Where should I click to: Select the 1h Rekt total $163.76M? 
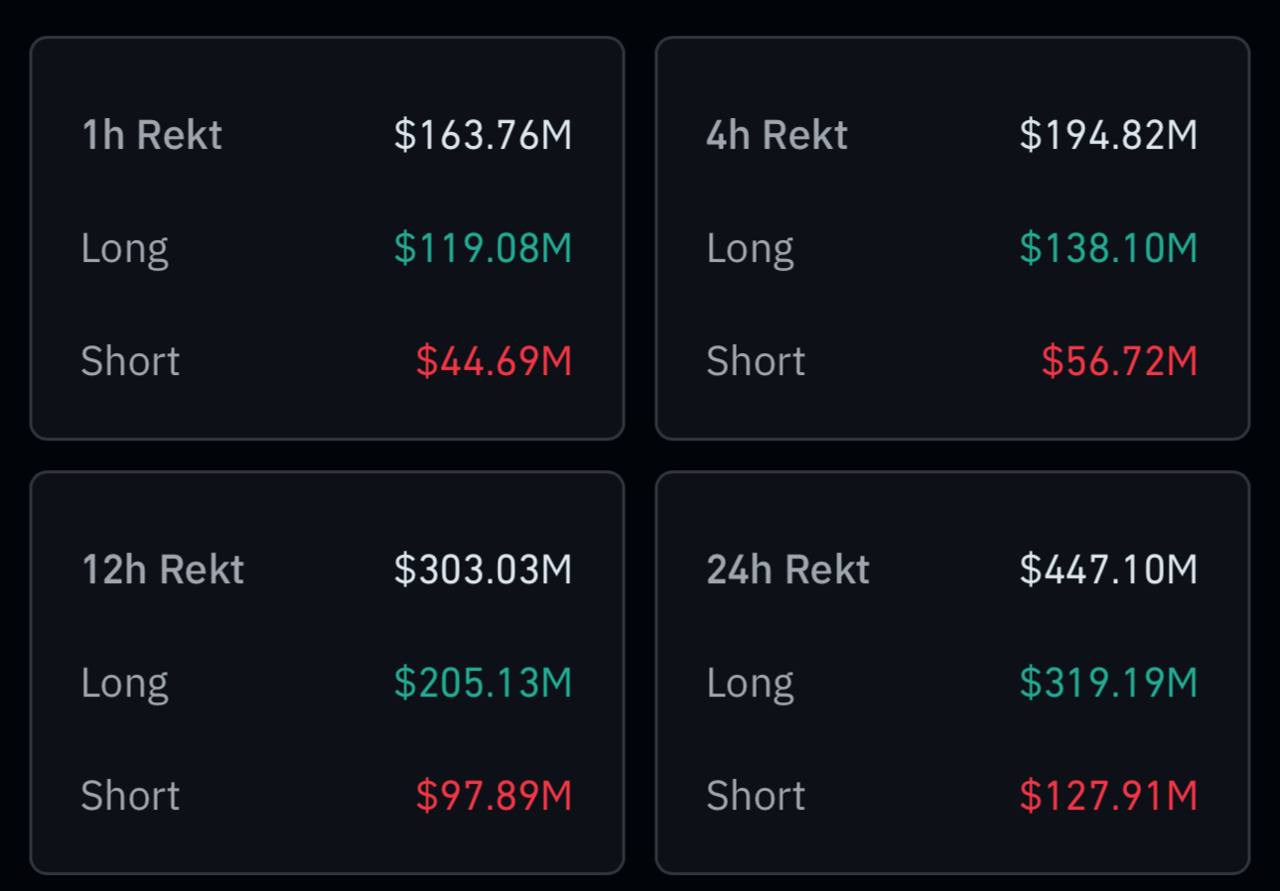click(x=483, y=135)
